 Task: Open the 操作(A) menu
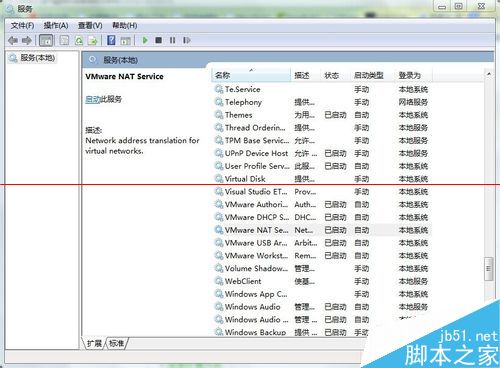(56, 25)
